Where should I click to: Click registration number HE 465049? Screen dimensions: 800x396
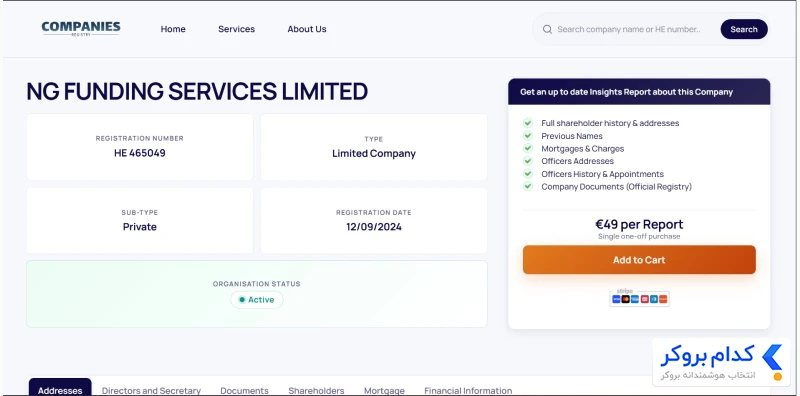(x=140, y=153)
